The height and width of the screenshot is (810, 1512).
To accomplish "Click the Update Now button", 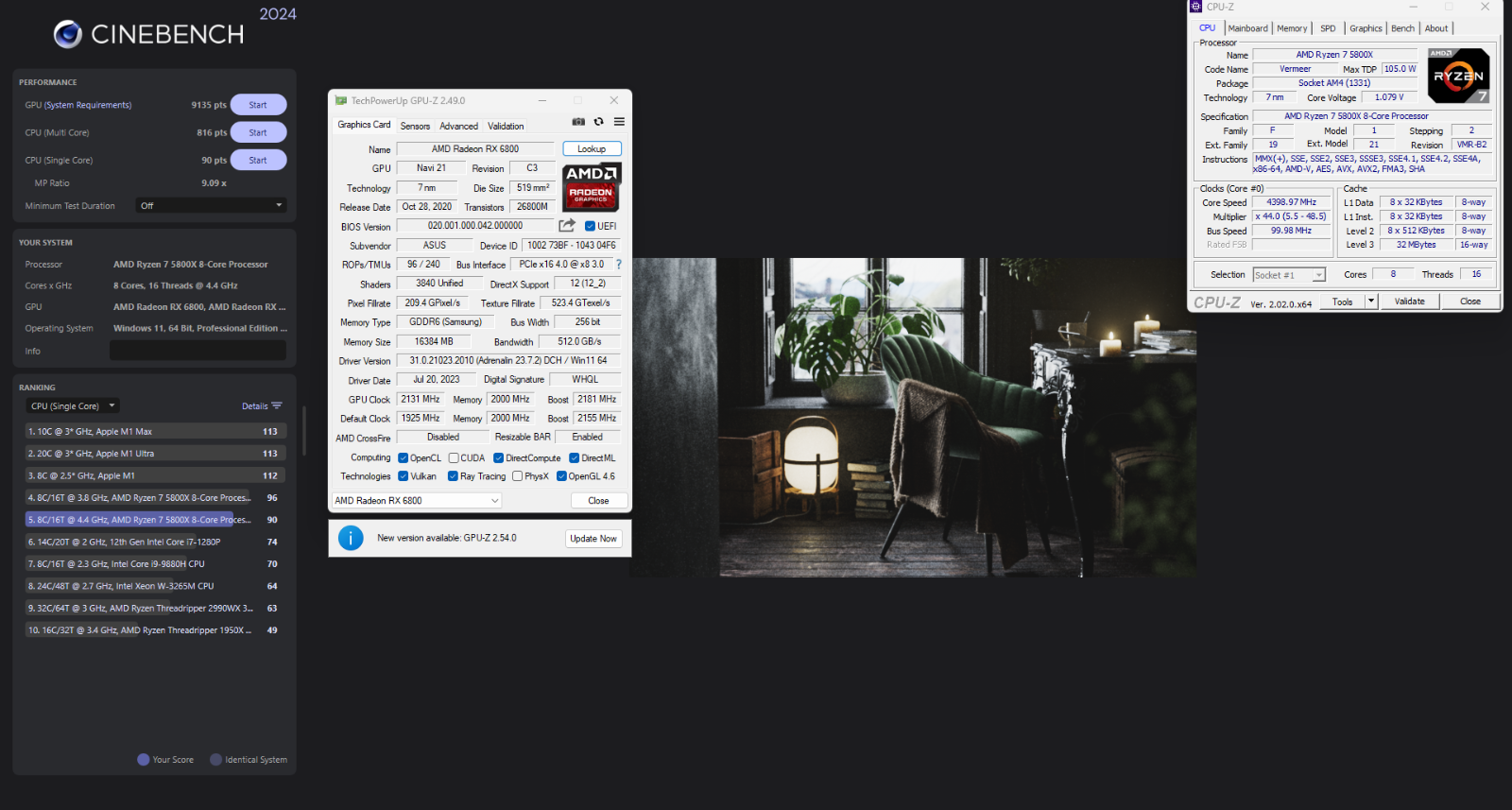I will [593, 538].
